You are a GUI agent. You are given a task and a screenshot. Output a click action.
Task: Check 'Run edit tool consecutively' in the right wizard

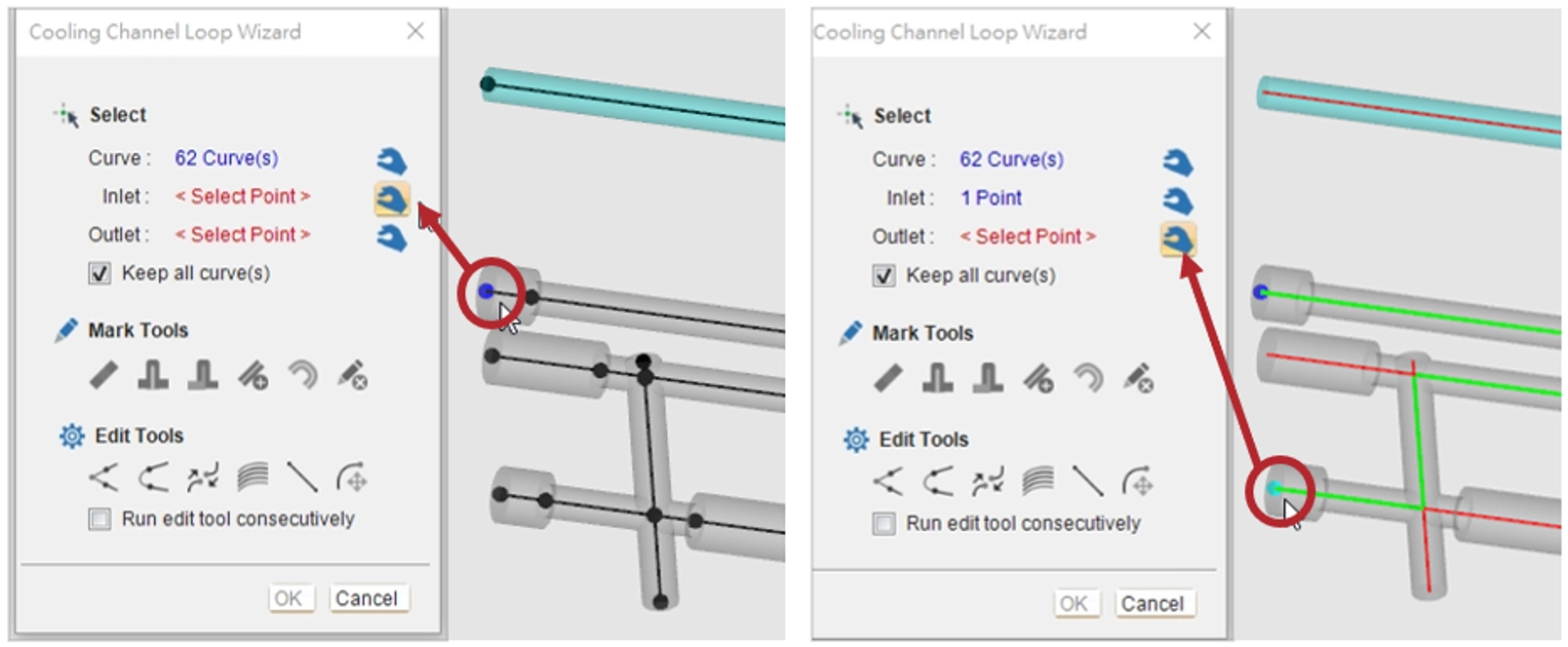(883, 524)
